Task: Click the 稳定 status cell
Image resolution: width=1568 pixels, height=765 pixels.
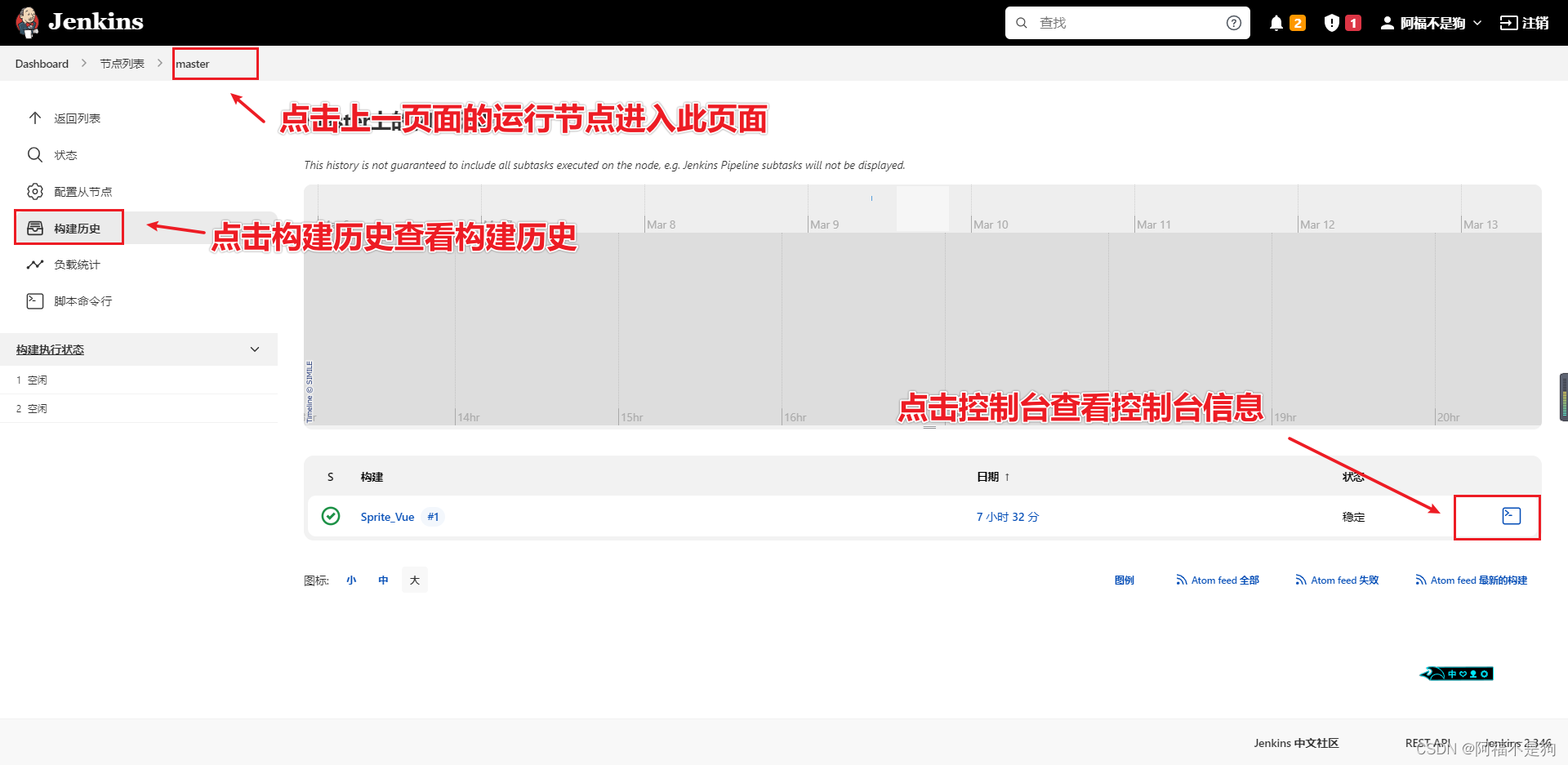Action: click(x=1353, y=517)
